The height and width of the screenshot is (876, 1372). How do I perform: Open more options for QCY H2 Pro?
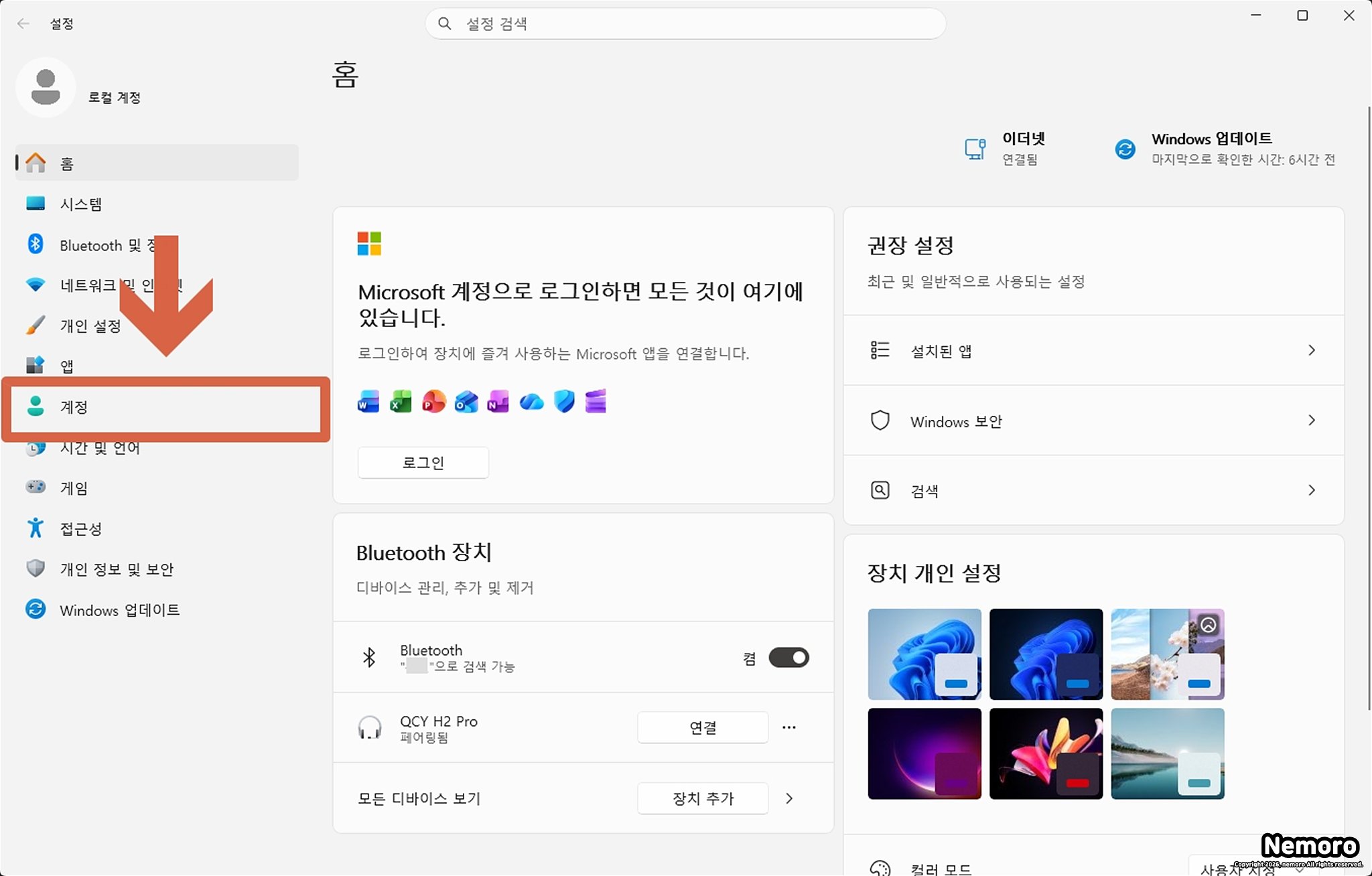(789, 727)
